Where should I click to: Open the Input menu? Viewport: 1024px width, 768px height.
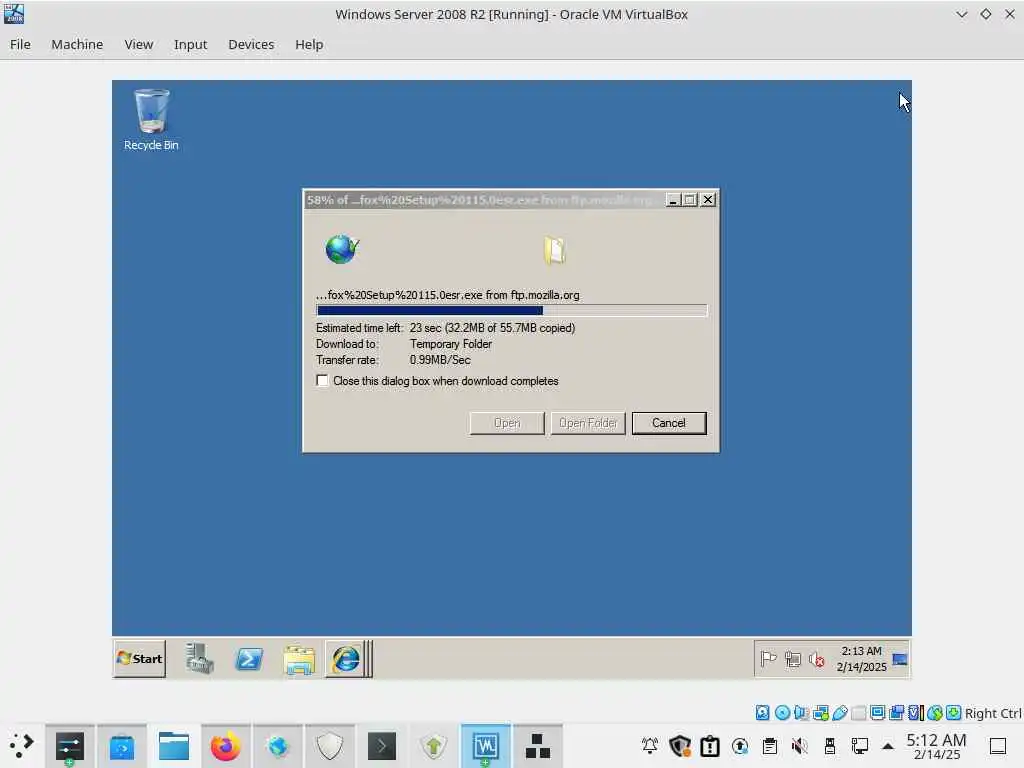coord(190,44)
